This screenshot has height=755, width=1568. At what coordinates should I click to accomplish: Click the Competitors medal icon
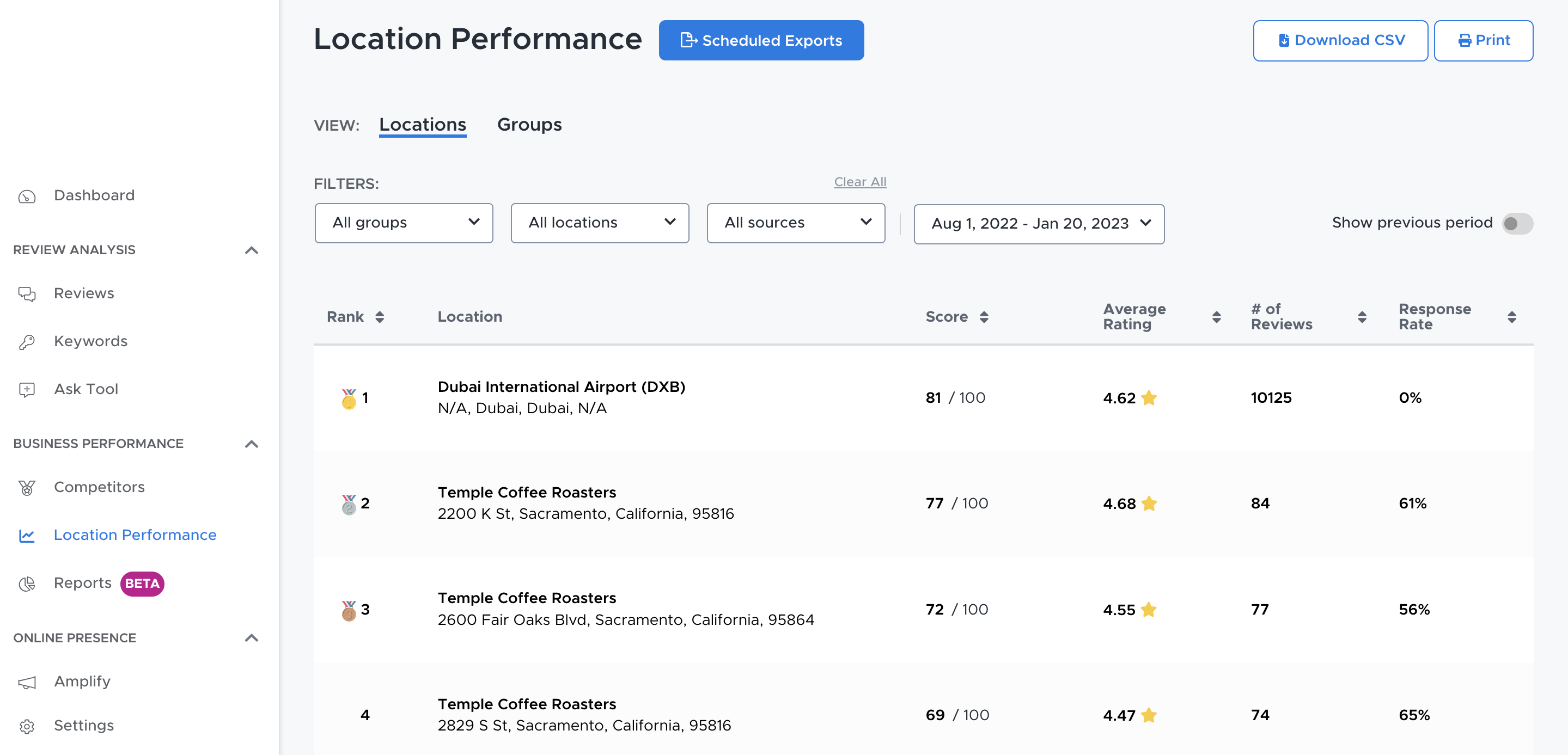[27, 487]
